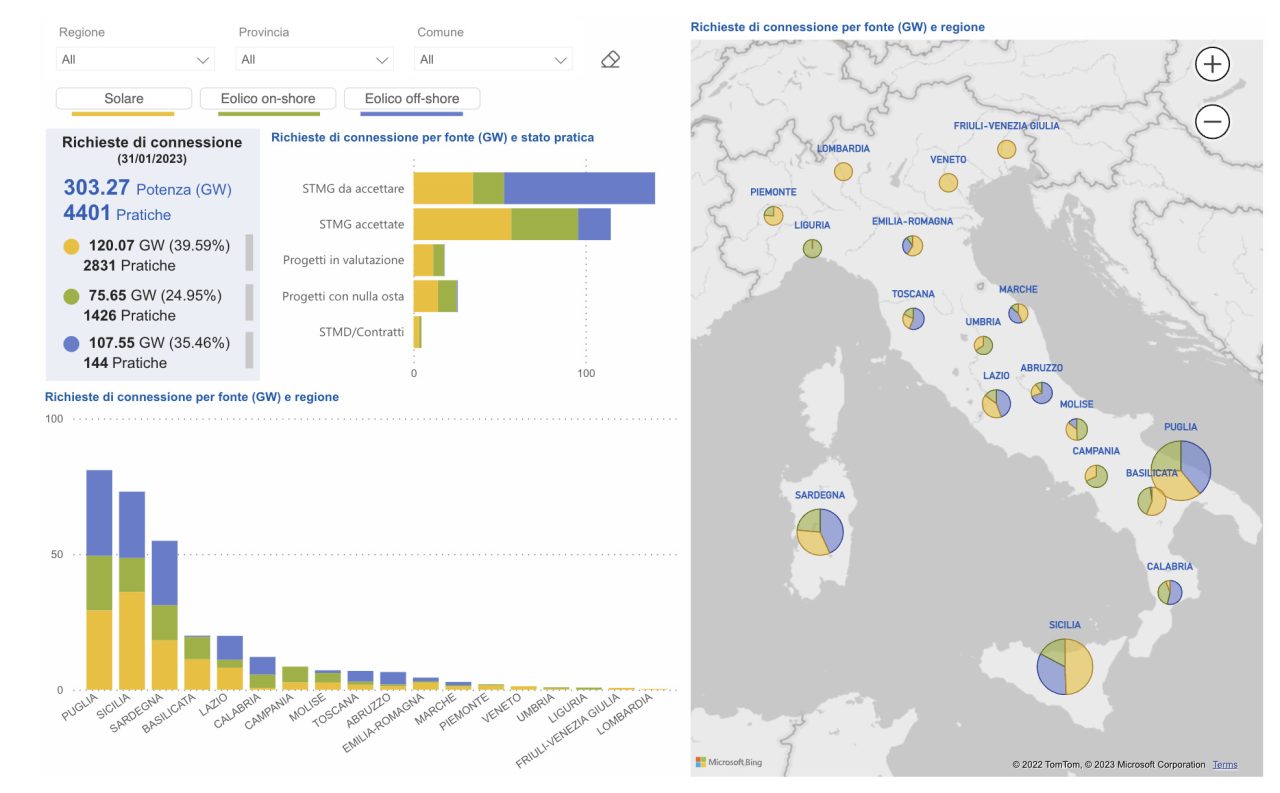Clear filters with the eraser icon
The width and height of the screenshot is (1280, 793).
[x=610, y=59]
